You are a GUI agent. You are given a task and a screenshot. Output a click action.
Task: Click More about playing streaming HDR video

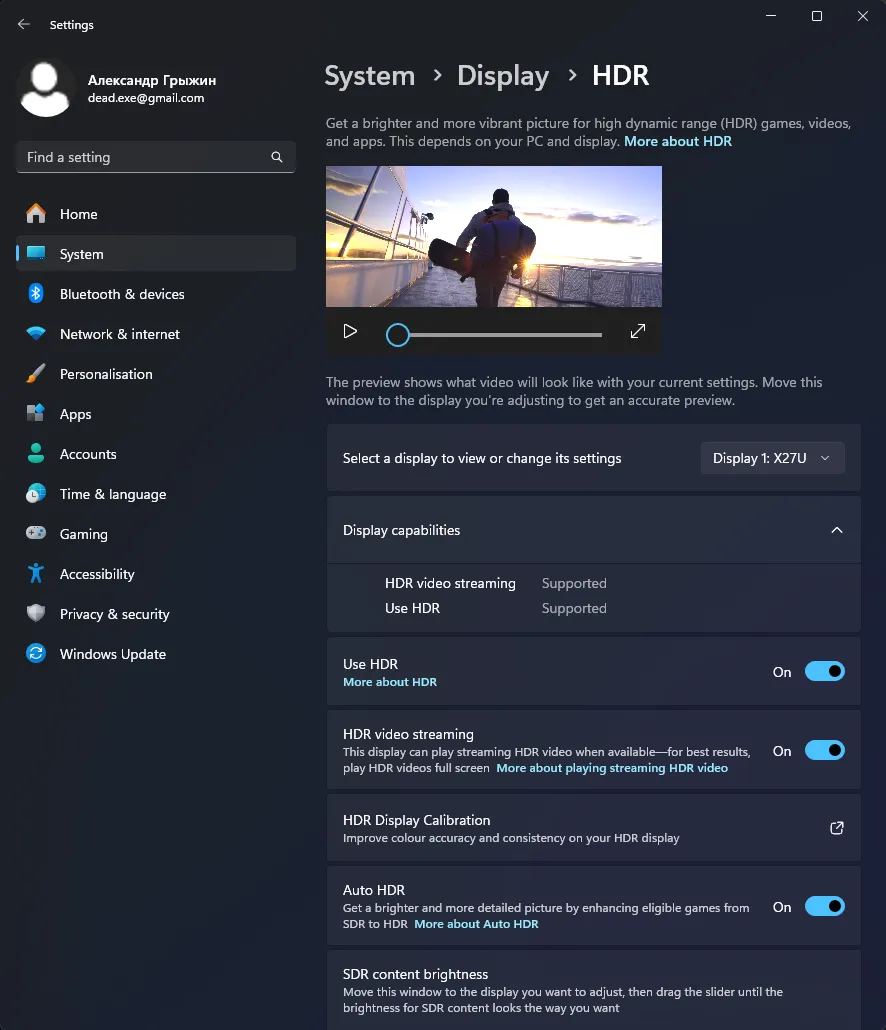click(612, 768)
